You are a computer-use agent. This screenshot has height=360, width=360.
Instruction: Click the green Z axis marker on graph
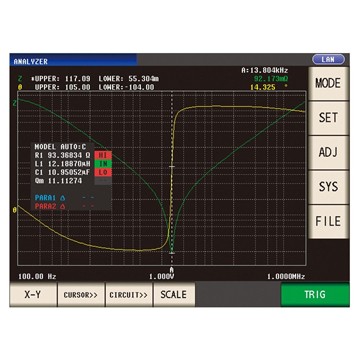tap(14, 103)
